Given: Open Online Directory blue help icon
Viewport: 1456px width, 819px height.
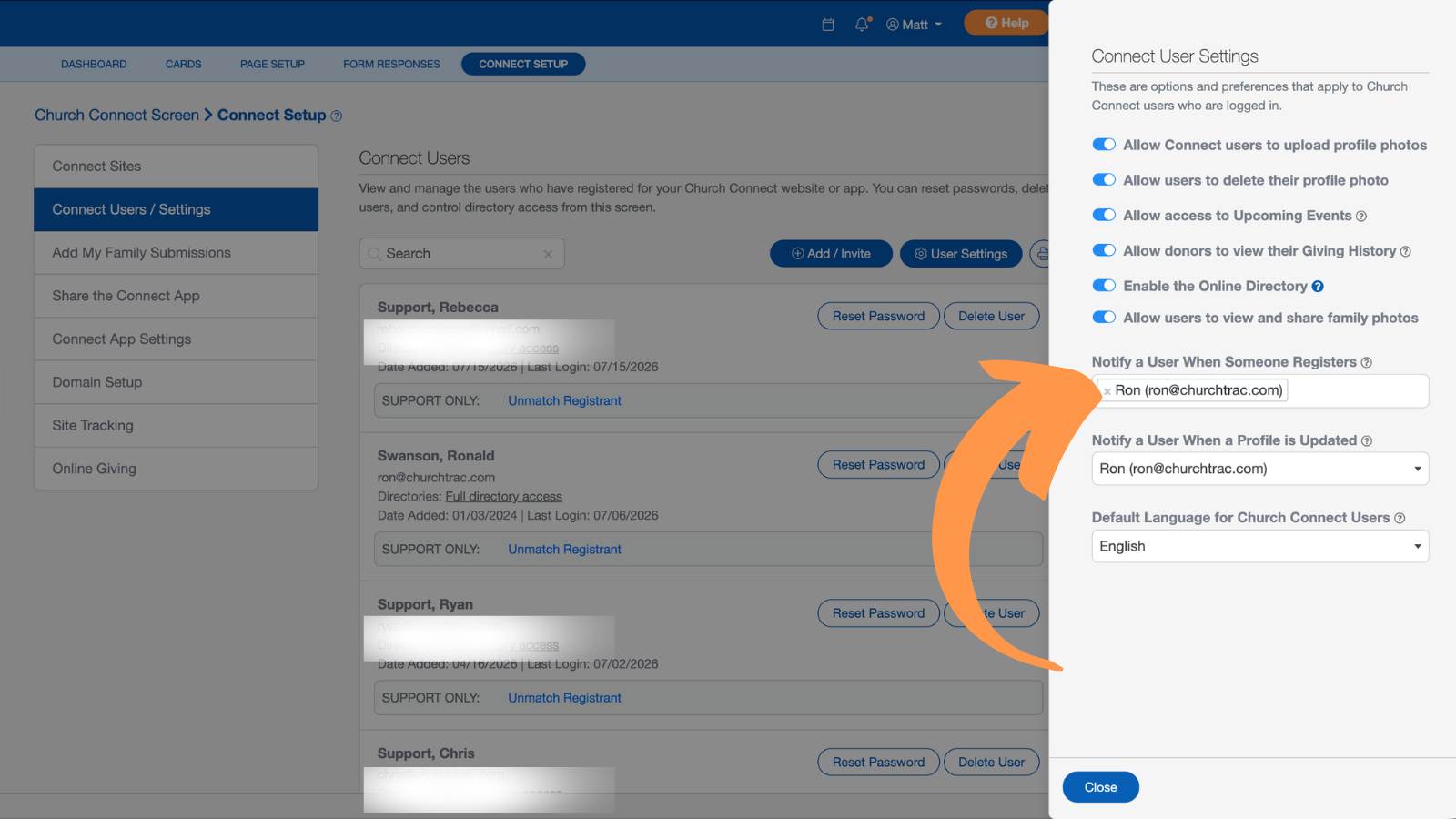Looking at the screenshot, I should coord(1318,287).
